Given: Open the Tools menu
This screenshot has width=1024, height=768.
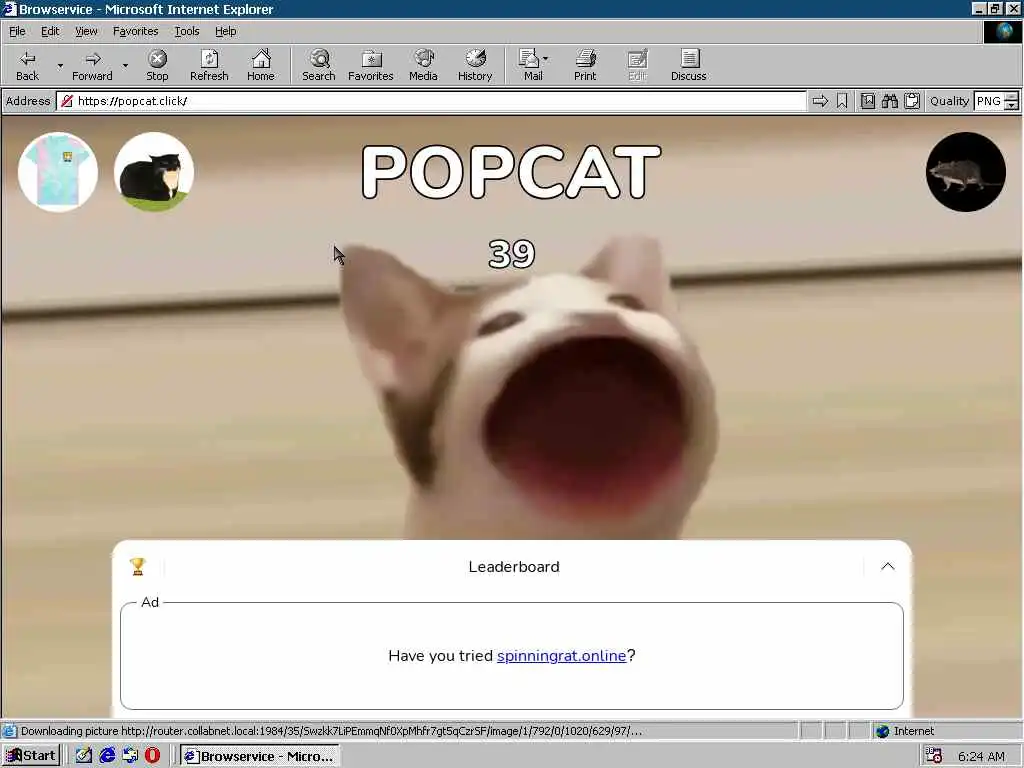Looking at the screenshot, I should [186, 31].
